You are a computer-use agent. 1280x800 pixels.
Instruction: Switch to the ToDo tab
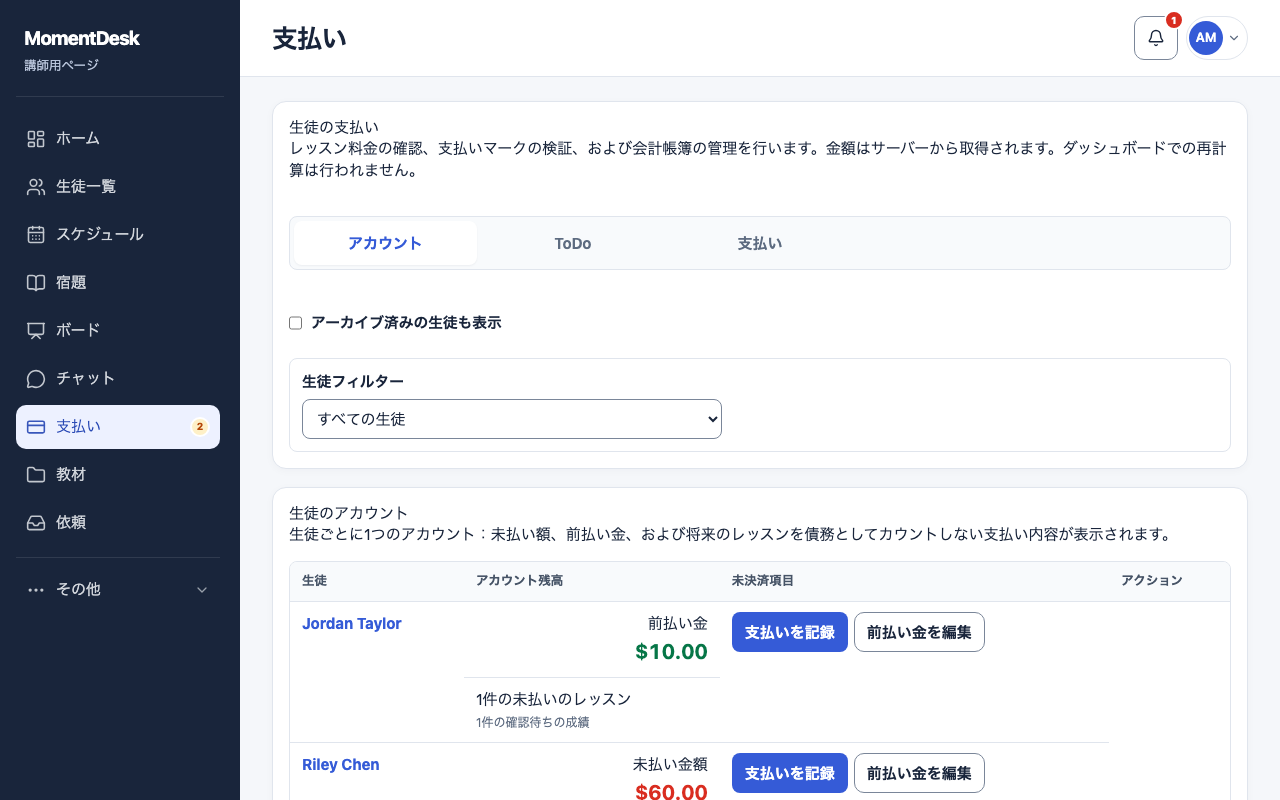(573, 243)
